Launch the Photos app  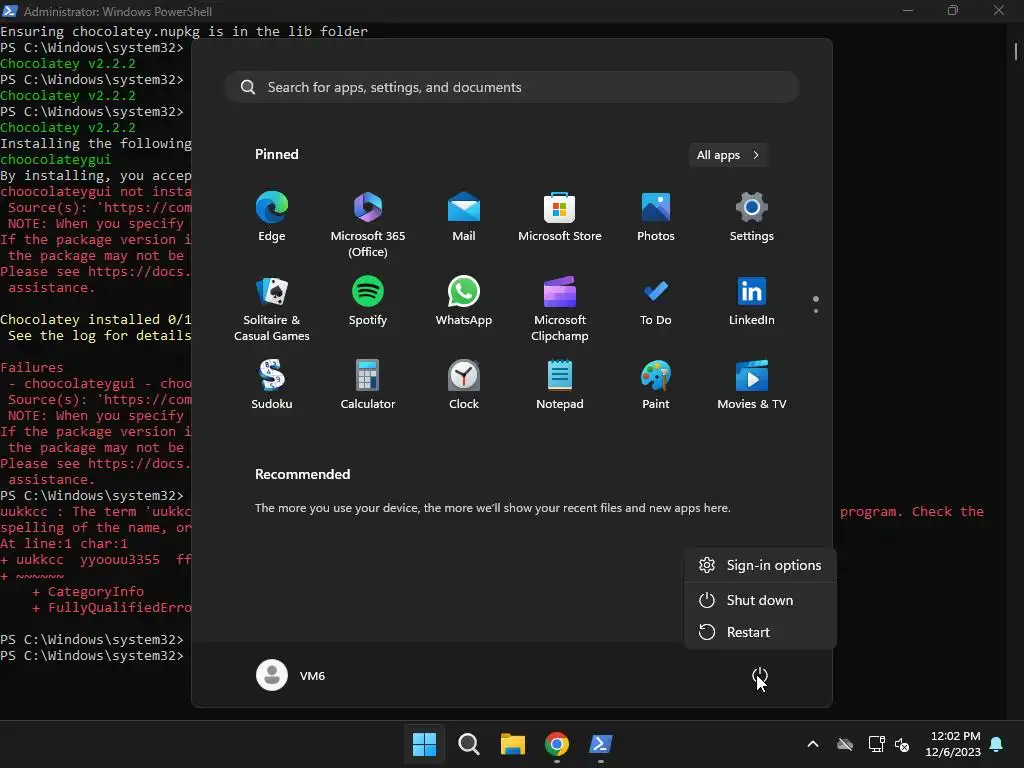pos(656,217)
